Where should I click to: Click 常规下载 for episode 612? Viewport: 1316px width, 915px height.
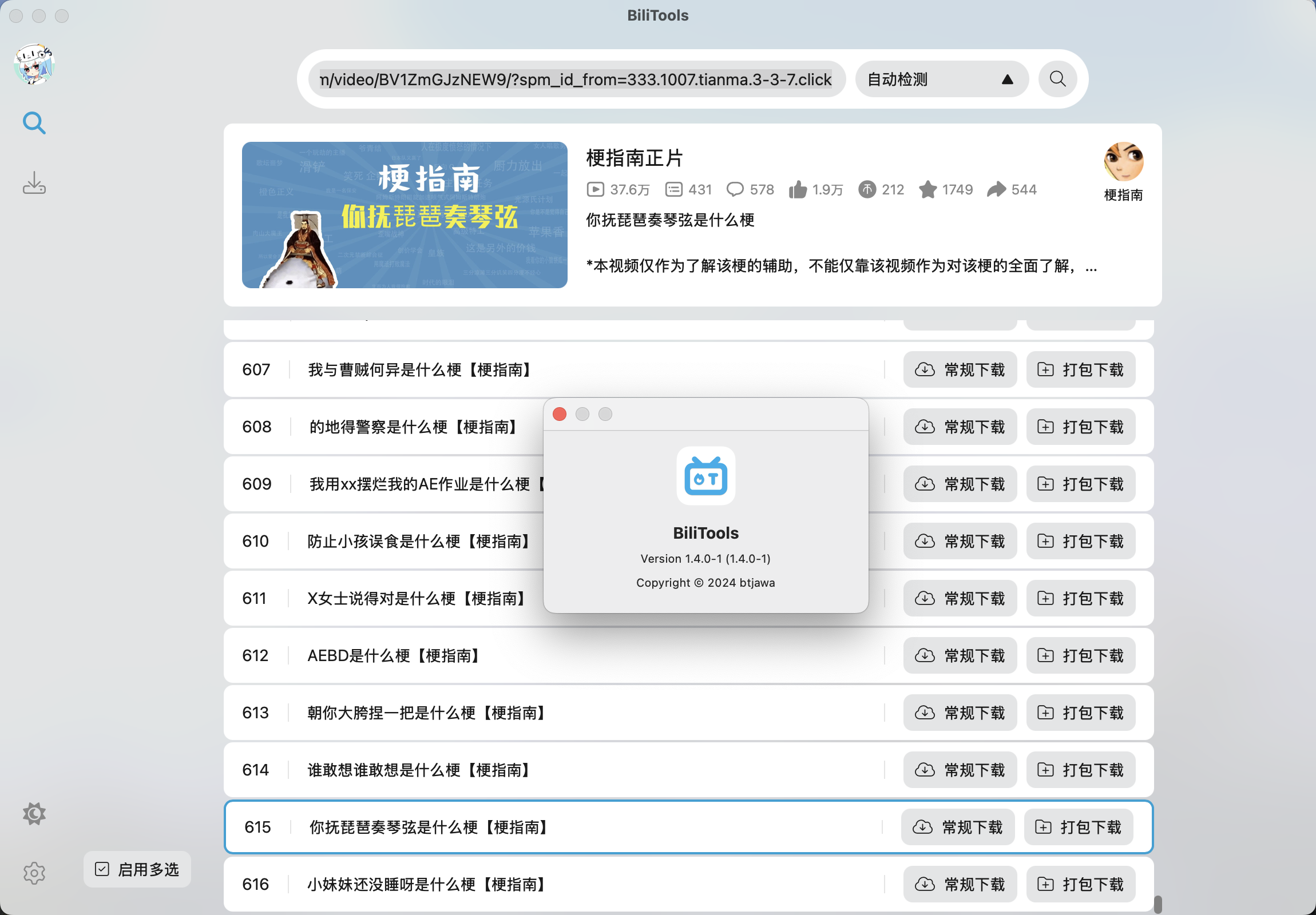click(x=960, y=655)
